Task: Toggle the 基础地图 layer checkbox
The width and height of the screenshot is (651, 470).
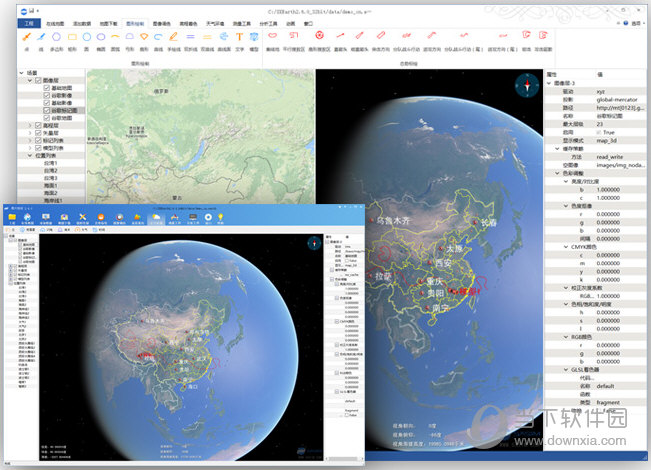Action: tap(47, 89)
